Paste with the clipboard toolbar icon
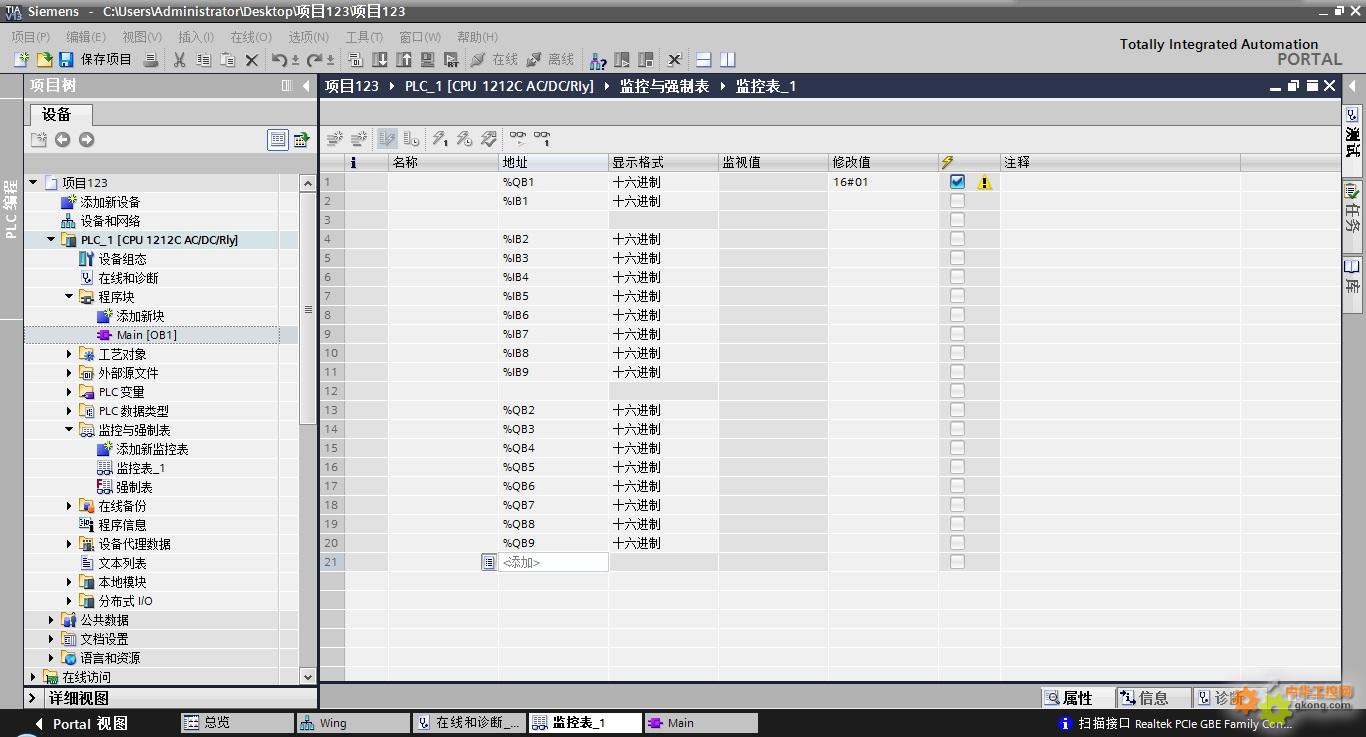1366x737 pixels. click(227, 60)
